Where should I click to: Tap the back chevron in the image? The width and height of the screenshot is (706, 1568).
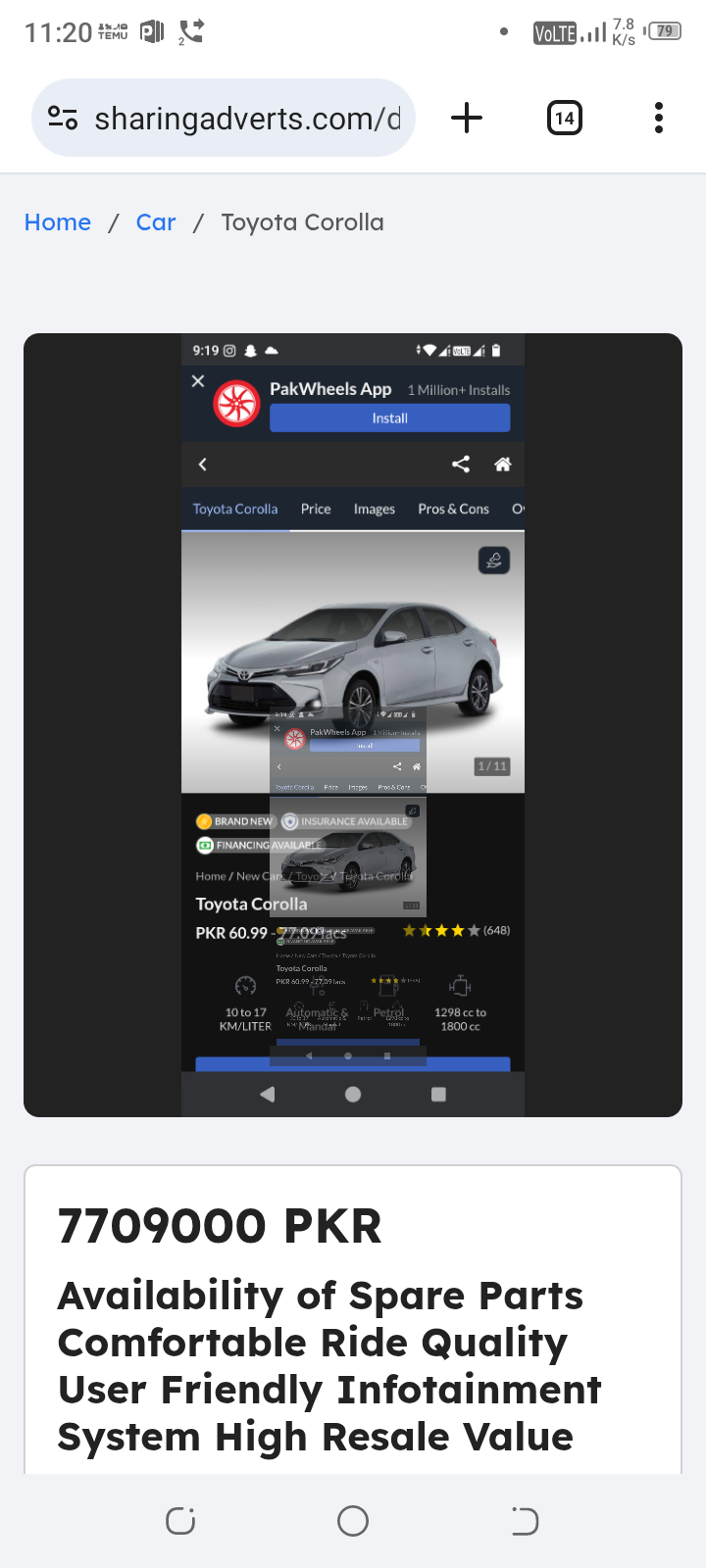point(203,465)
